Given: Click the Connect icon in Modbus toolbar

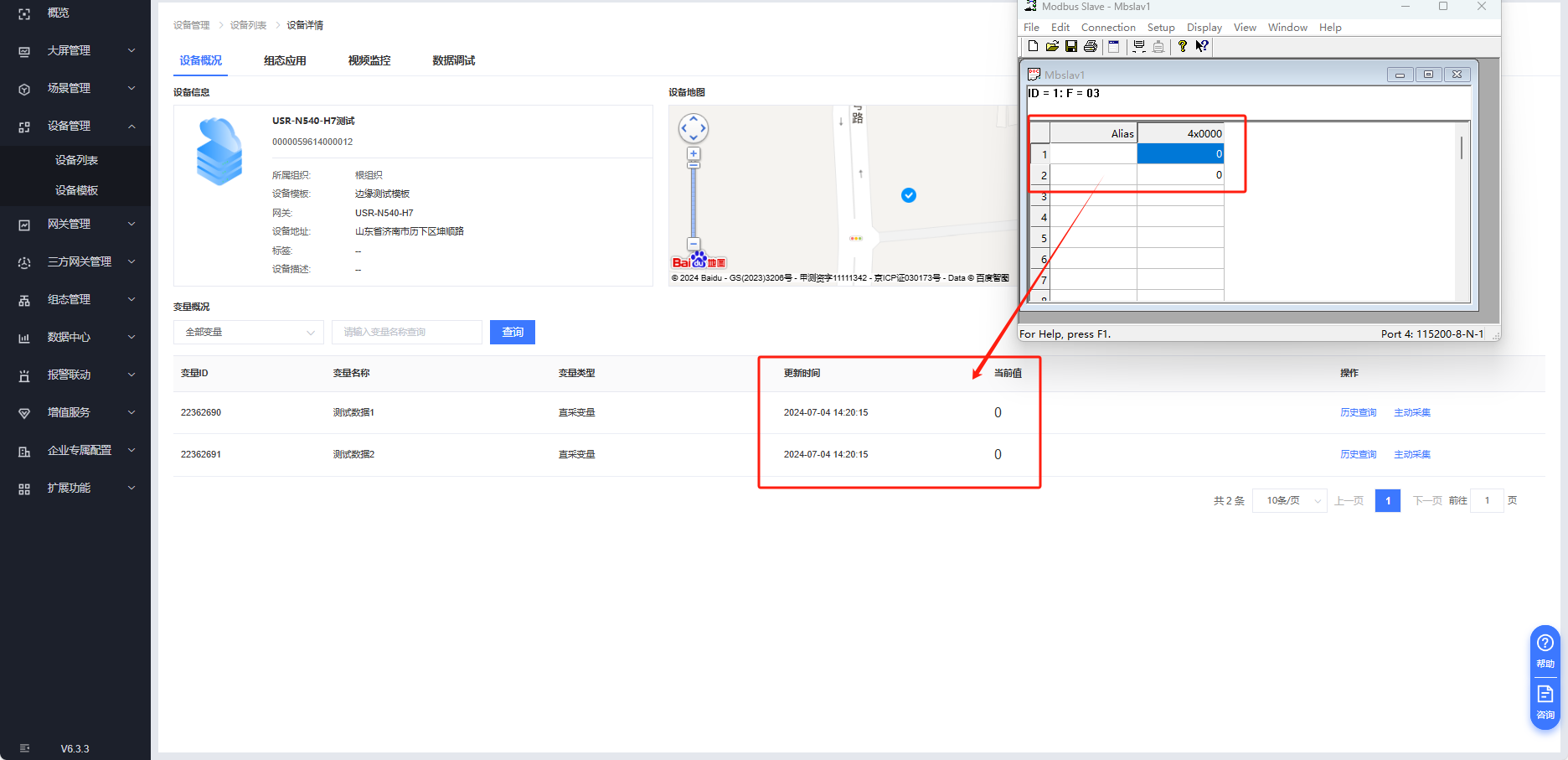Looking at the screenshot, I should tap(1139, 47).
